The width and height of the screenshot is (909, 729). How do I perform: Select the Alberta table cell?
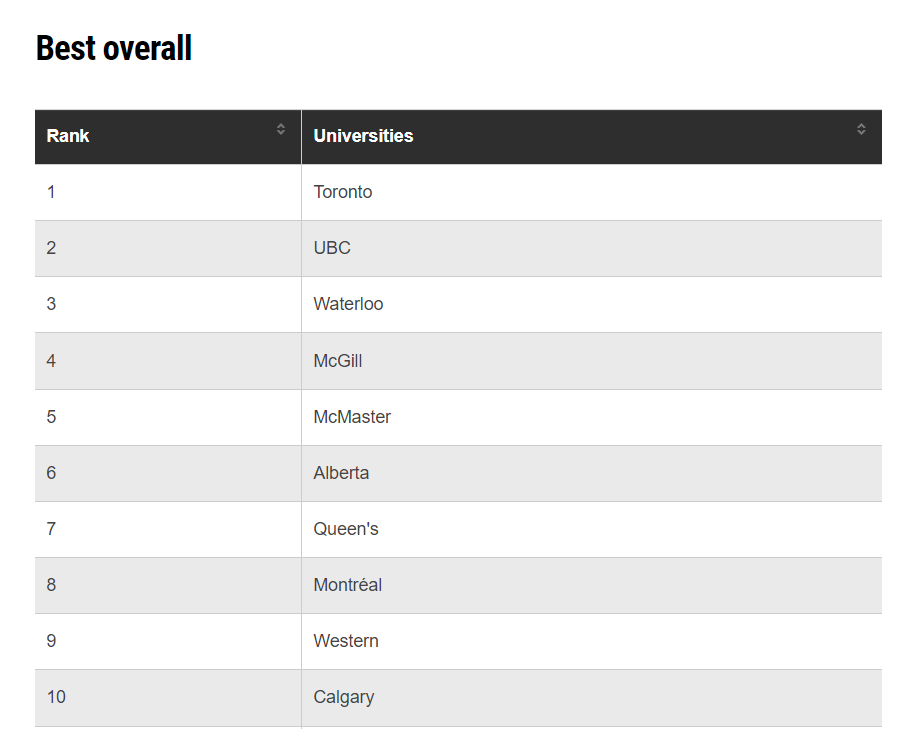click(x=592, y=473)
